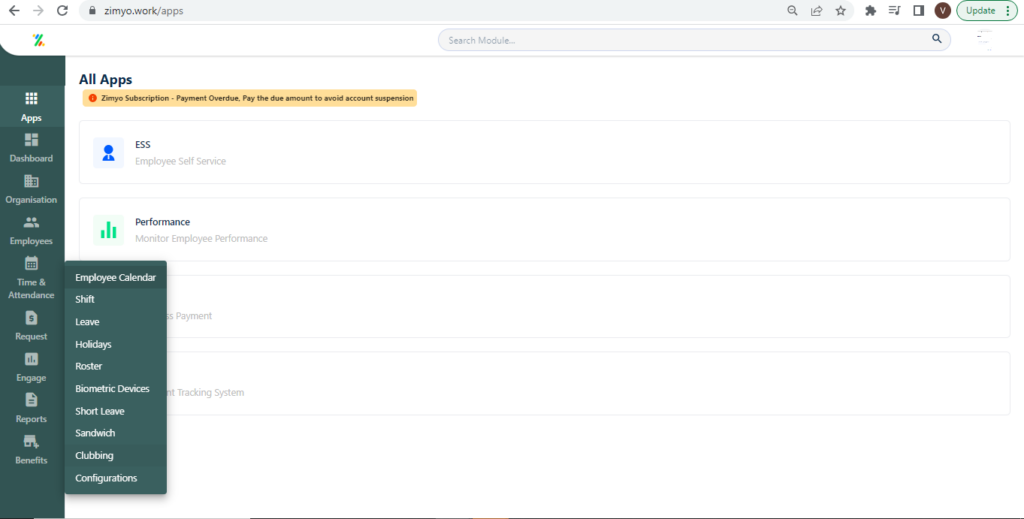Click the ESS person icon
Screen dimensions: 1024x519
point(108,153)
